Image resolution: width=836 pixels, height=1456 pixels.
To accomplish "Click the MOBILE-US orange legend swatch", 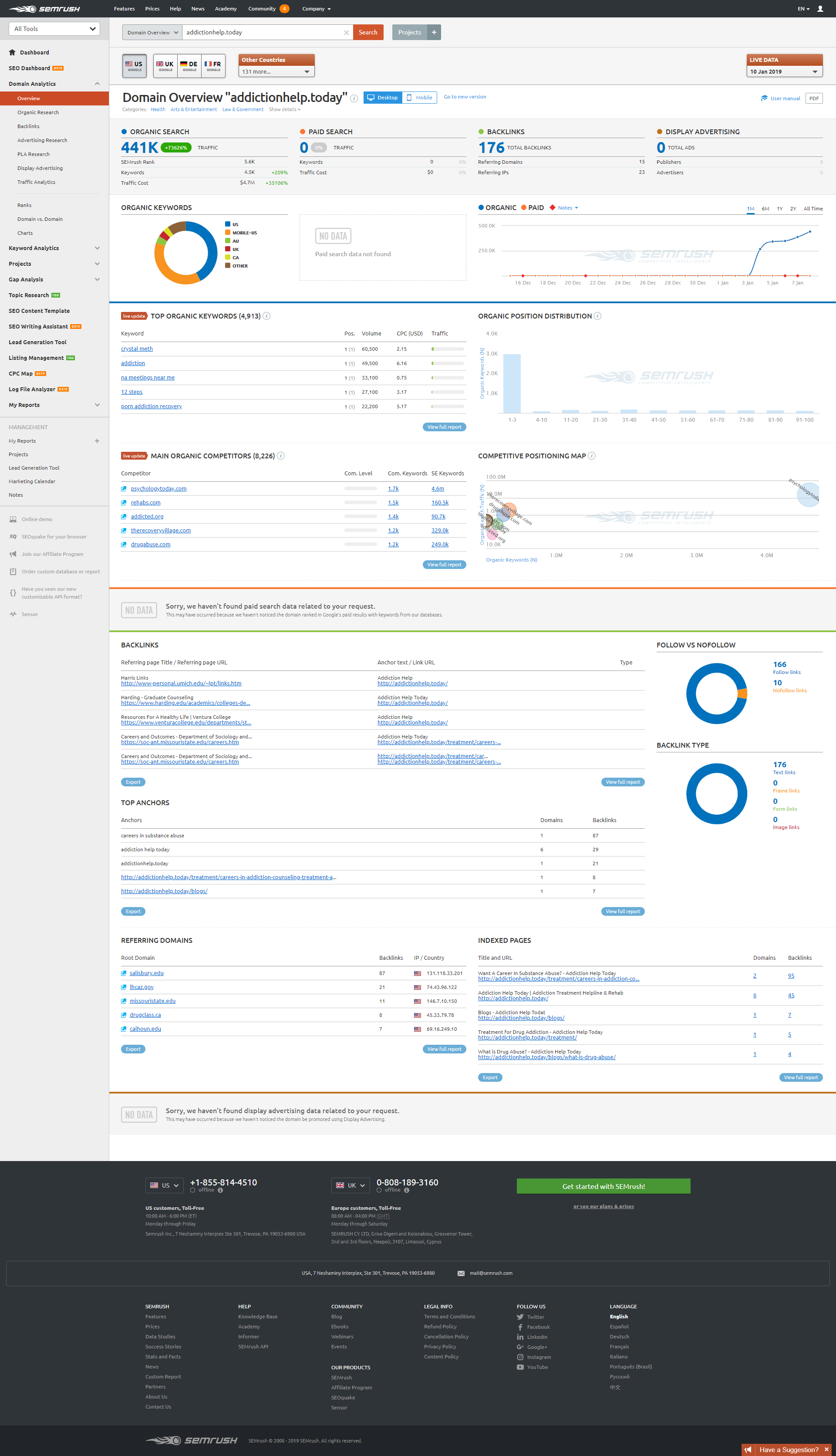I will 227,233.
